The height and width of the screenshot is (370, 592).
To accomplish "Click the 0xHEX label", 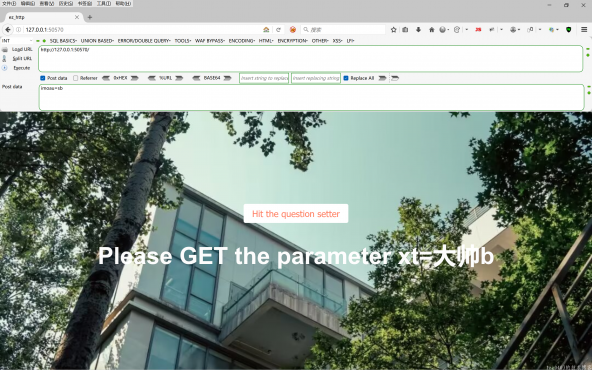I will 120,78.
